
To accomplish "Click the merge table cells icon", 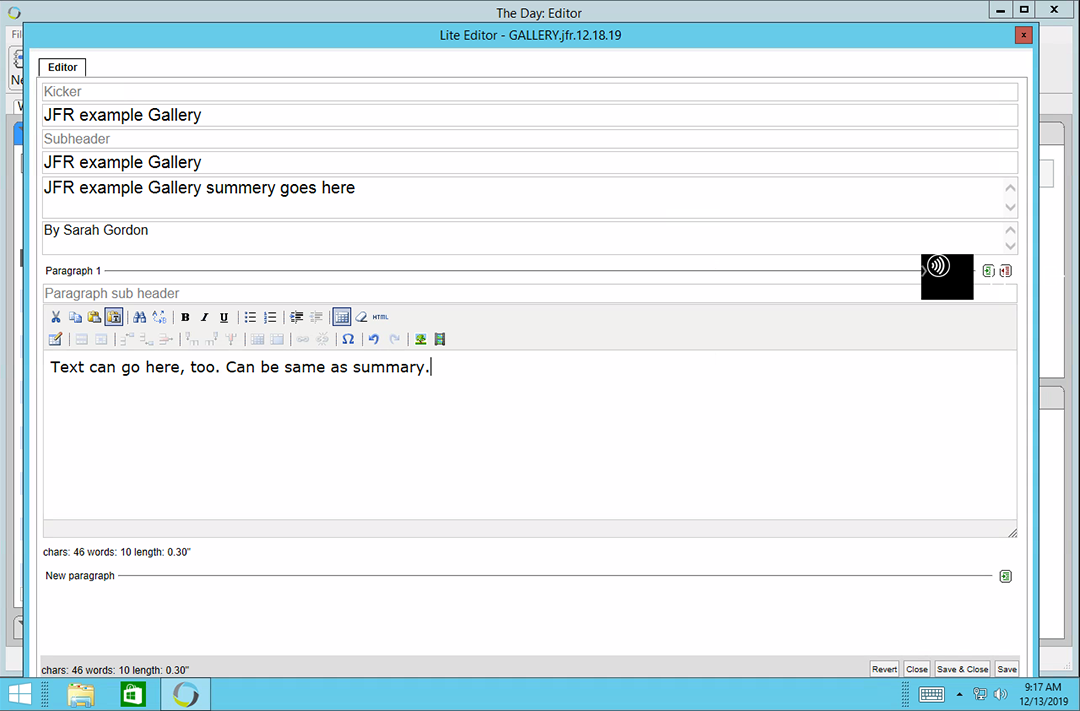I will [276, 339].
